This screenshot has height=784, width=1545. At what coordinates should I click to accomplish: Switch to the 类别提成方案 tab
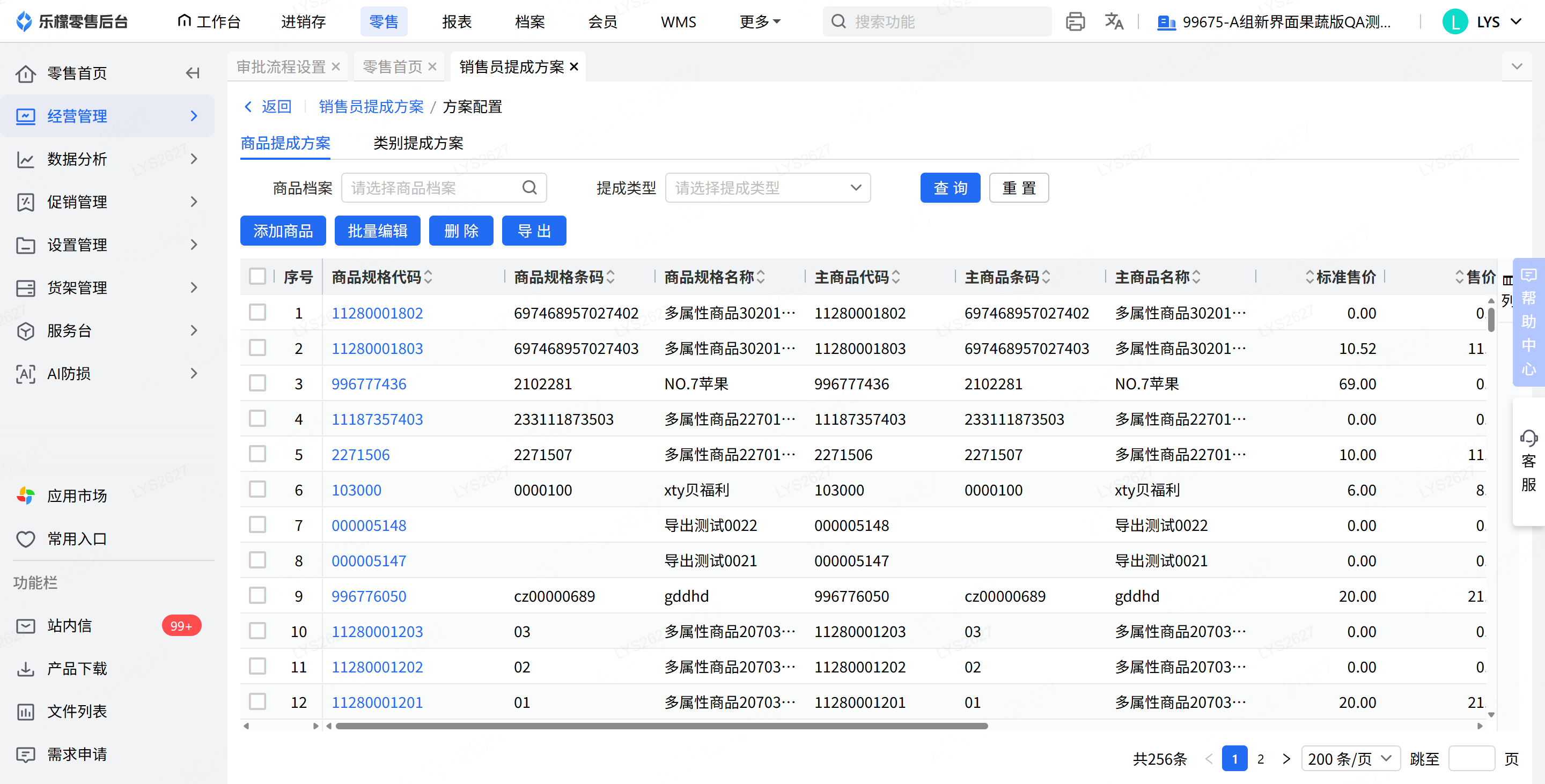coord(418,143)
